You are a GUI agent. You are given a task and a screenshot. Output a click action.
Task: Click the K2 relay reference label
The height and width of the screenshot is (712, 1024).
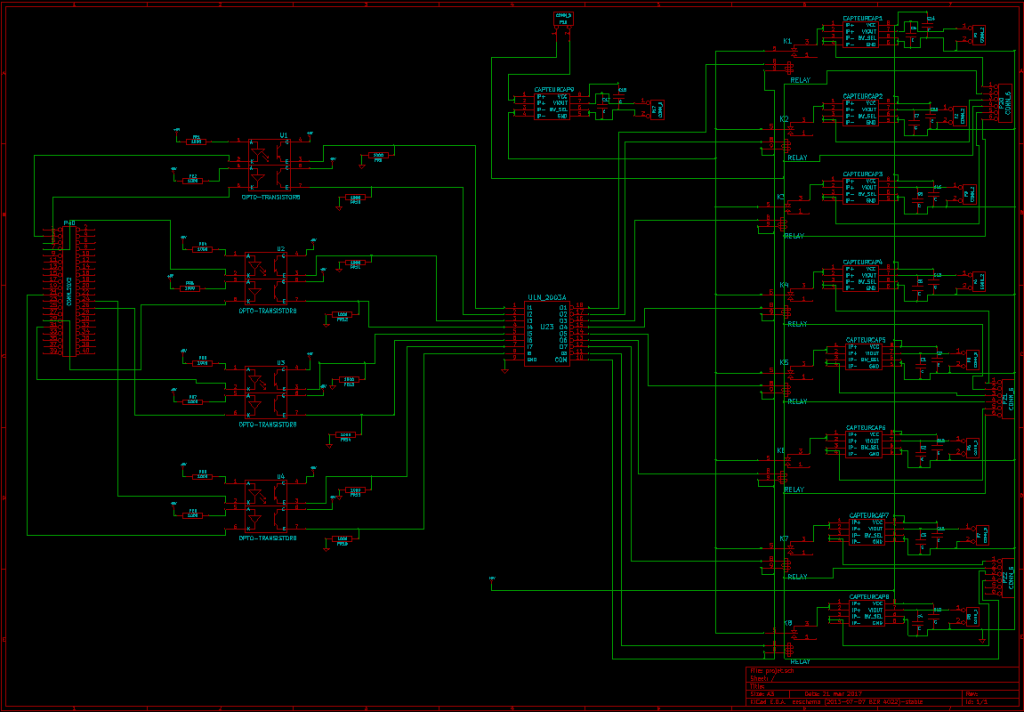[x=784, y=119]
